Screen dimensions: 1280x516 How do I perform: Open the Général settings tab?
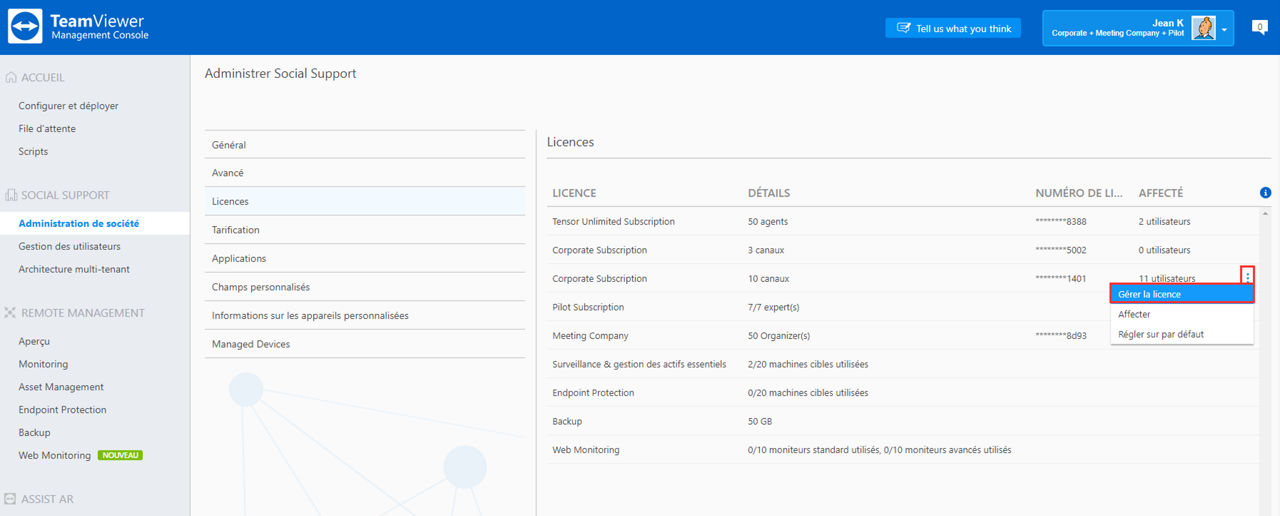tap(365, 145)
